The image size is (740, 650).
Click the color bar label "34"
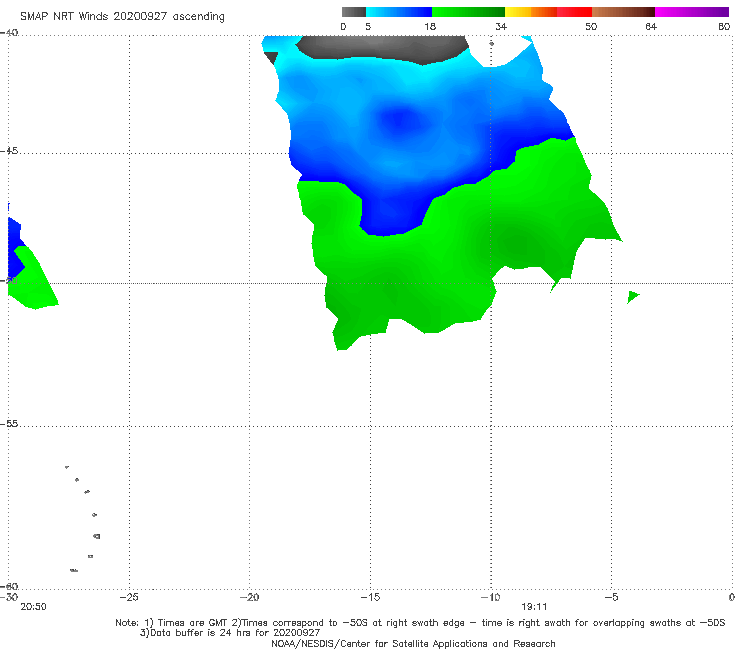(x=501, y=27)
